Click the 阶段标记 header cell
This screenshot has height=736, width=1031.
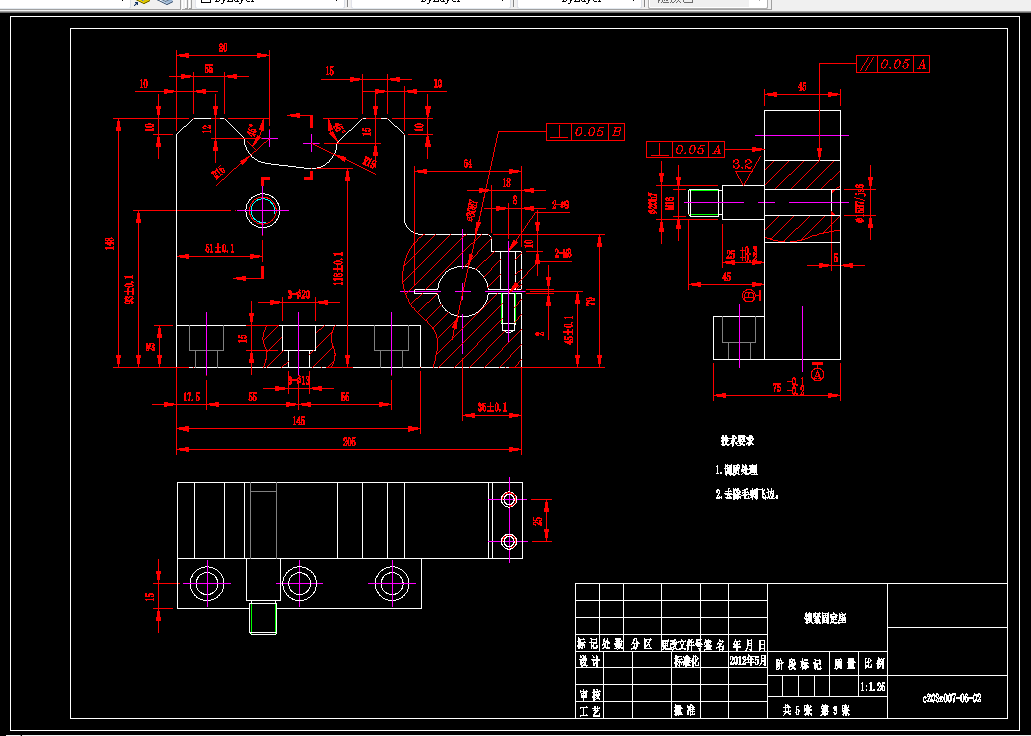[798, 664]
